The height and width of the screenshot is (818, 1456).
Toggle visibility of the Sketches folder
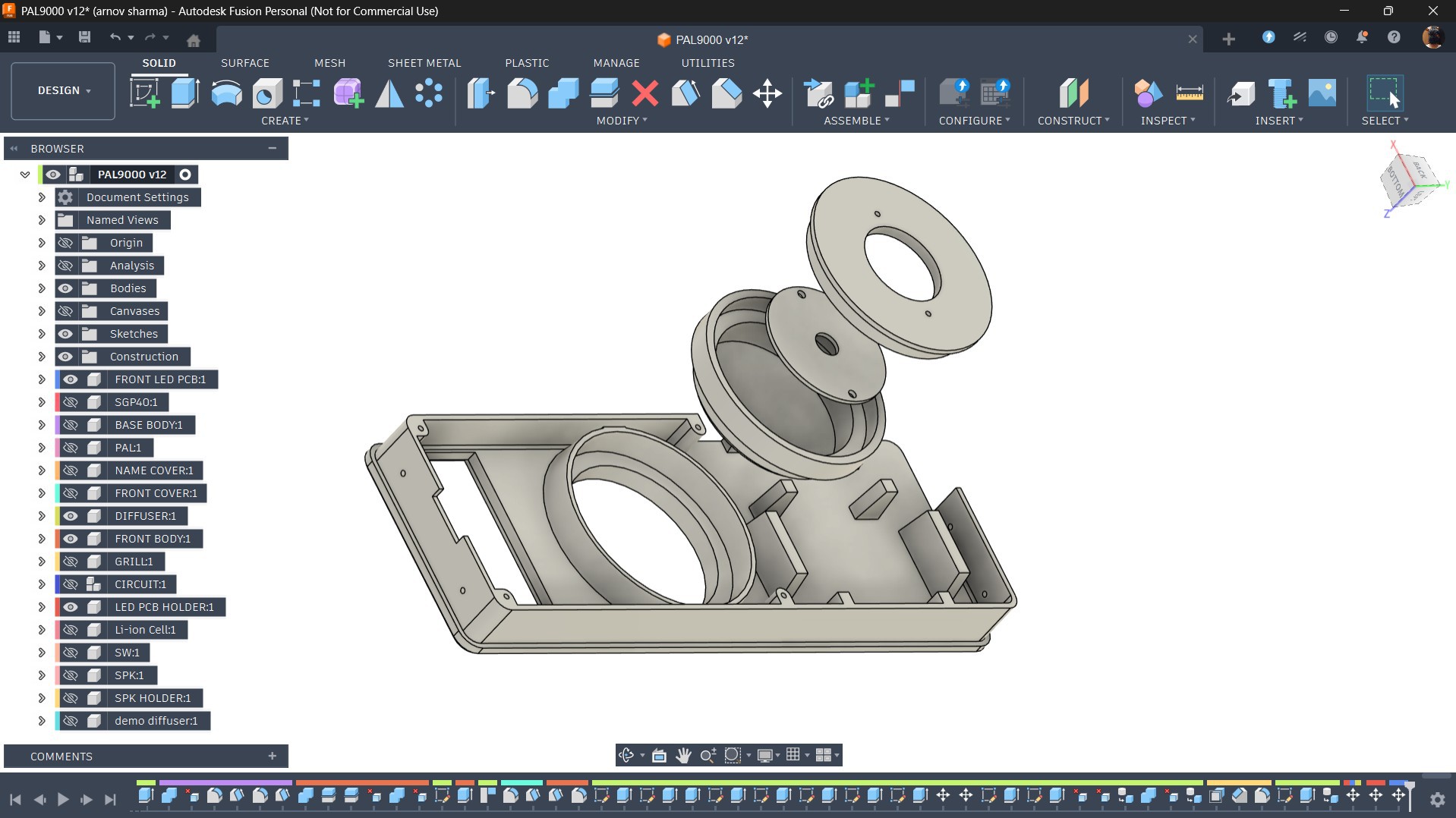coord(65,334)
